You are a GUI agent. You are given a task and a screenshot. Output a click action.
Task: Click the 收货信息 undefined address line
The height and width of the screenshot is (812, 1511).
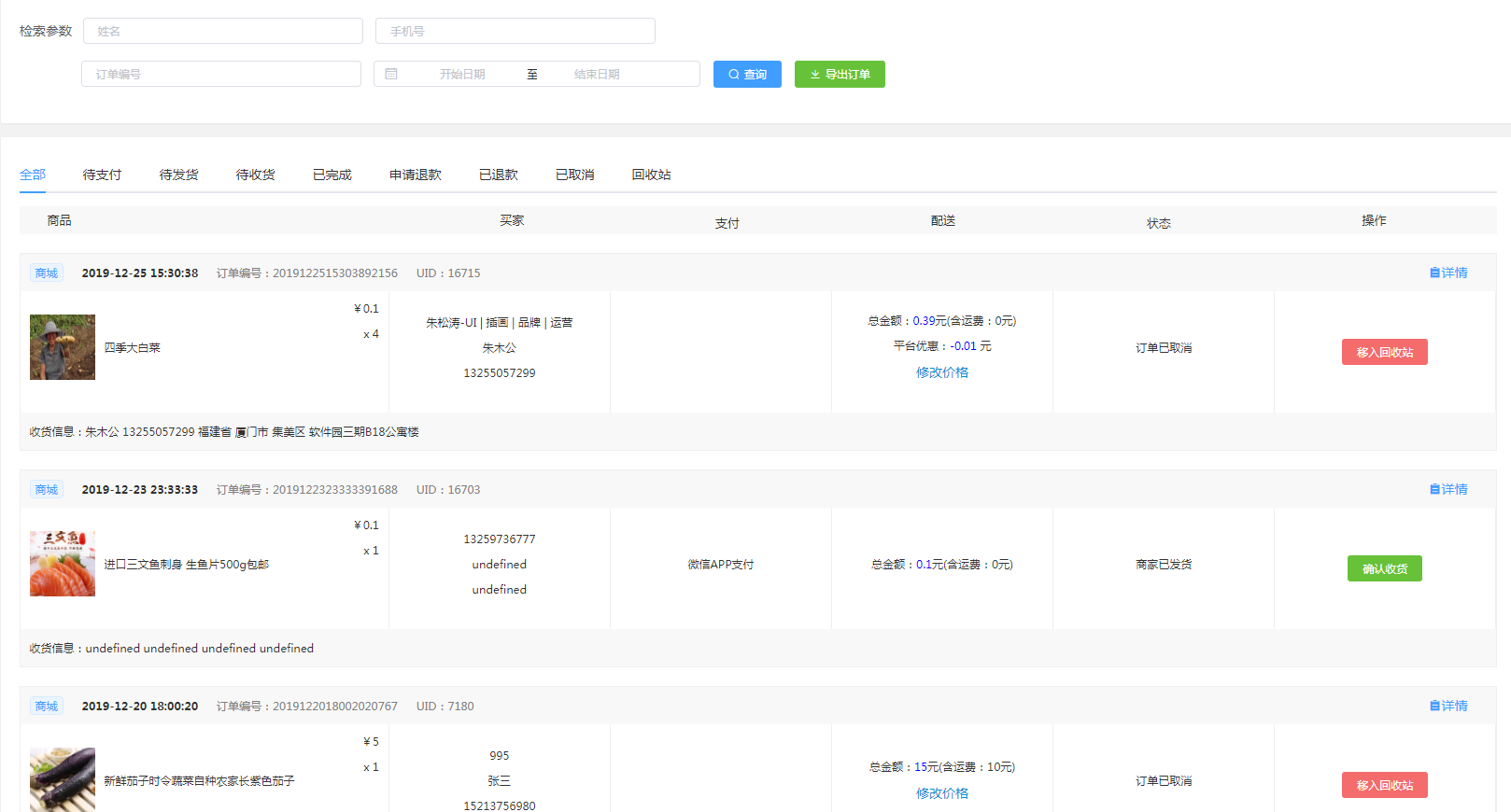(x=172, y=648)
